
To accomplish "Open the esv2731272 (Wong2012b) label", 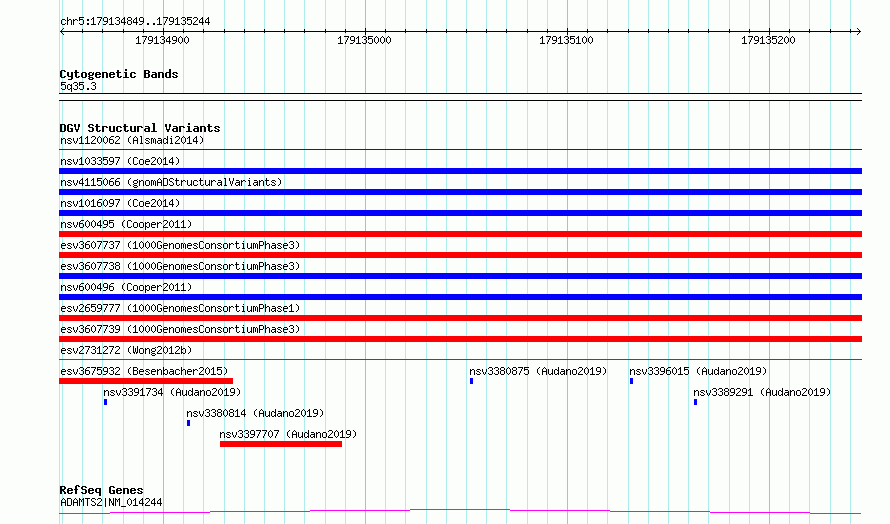I will tap(126, 350).
